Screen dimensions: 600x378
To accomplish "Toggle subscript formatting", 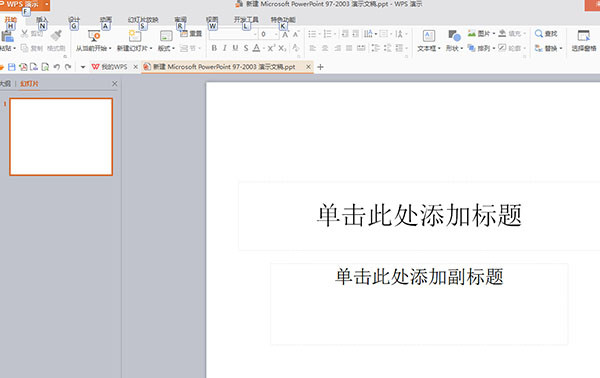I will (282, 48).
